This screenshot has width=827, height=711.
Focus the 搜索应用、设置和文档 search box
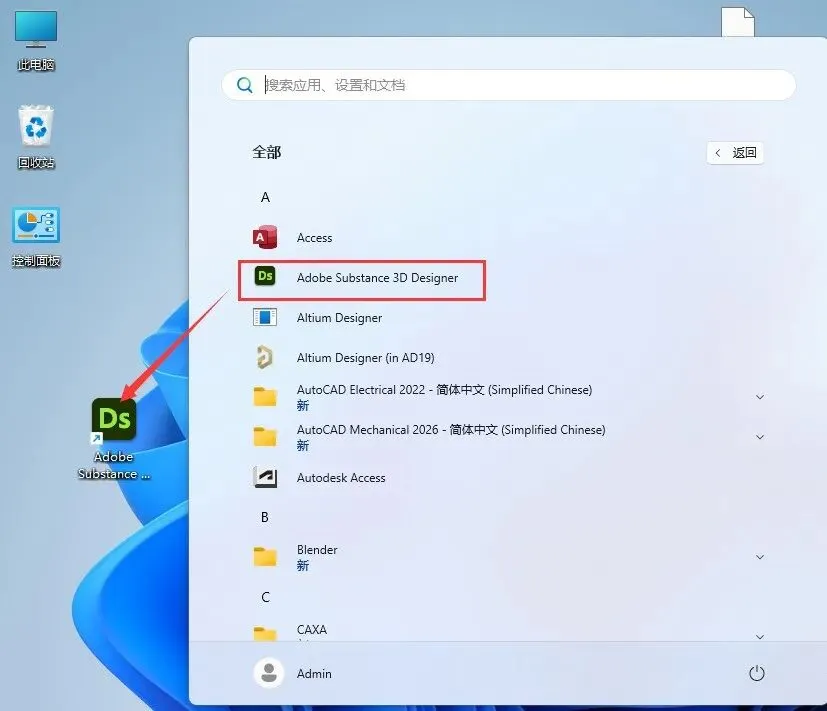coord(508,85)
